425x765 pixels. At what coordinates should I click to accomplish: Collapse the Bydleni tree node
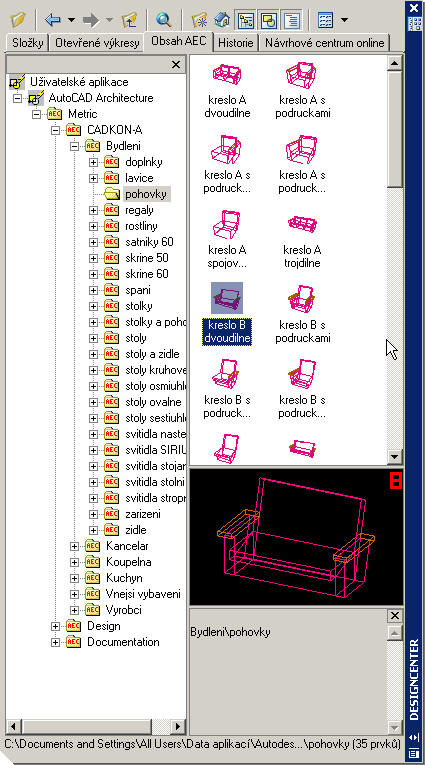pos(74,146)
